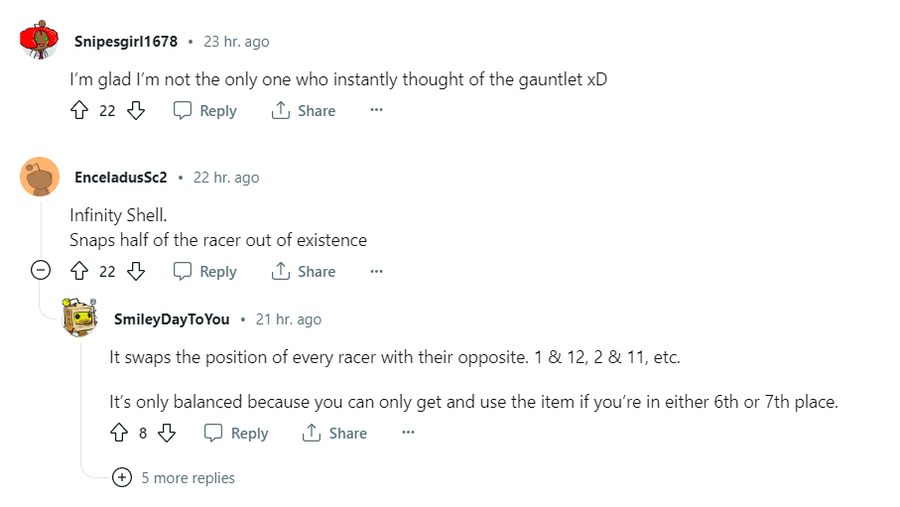Viewport: 900px width, 507px height.
Task: Open more options on SmileyDayToYou's reply
Action: 408,433
